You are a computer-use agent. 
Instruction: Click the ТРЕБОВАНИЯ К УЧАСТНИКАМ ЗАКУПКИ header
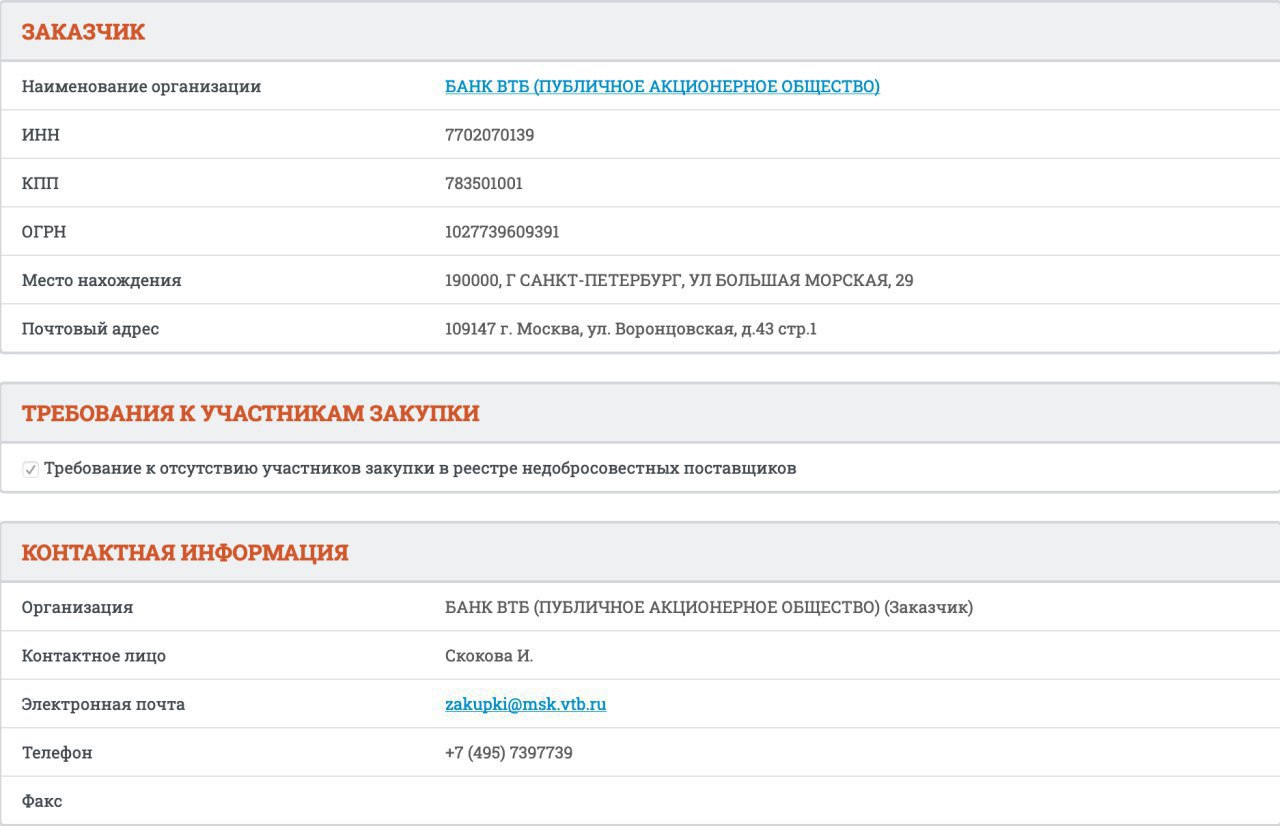(250, 413)
